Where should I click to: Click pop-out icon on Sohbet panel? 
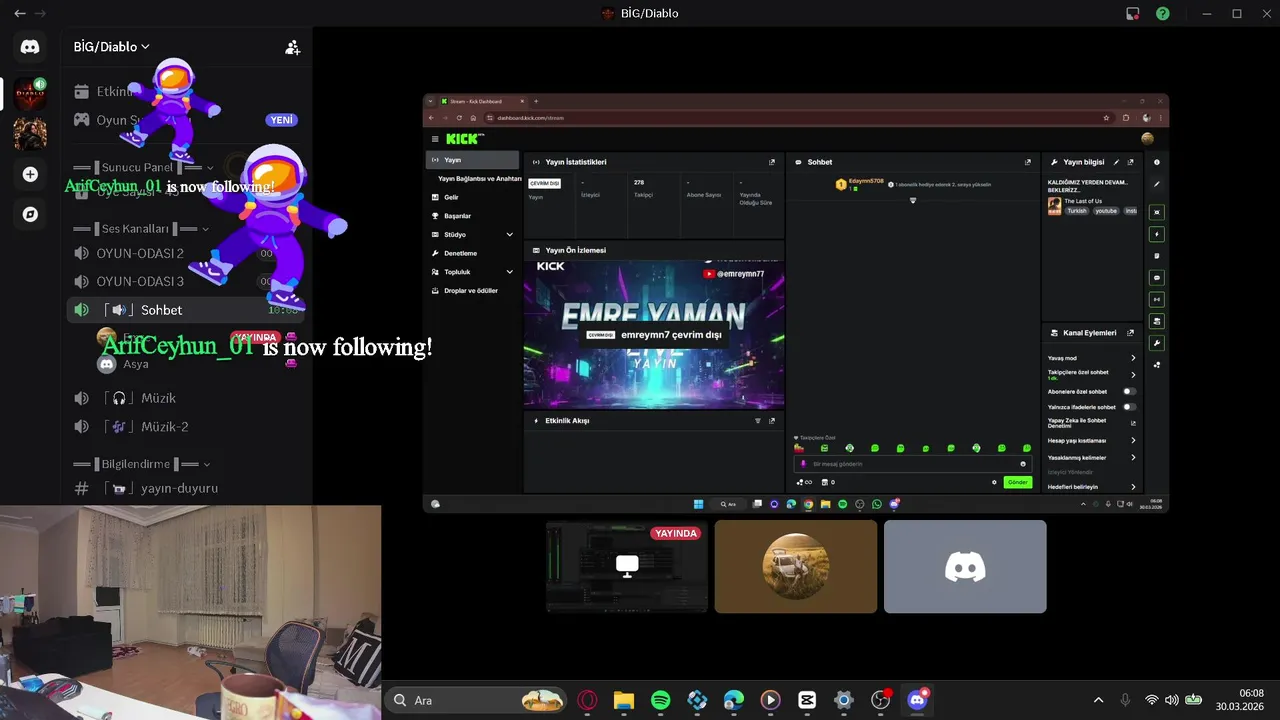pos(1028,162)
